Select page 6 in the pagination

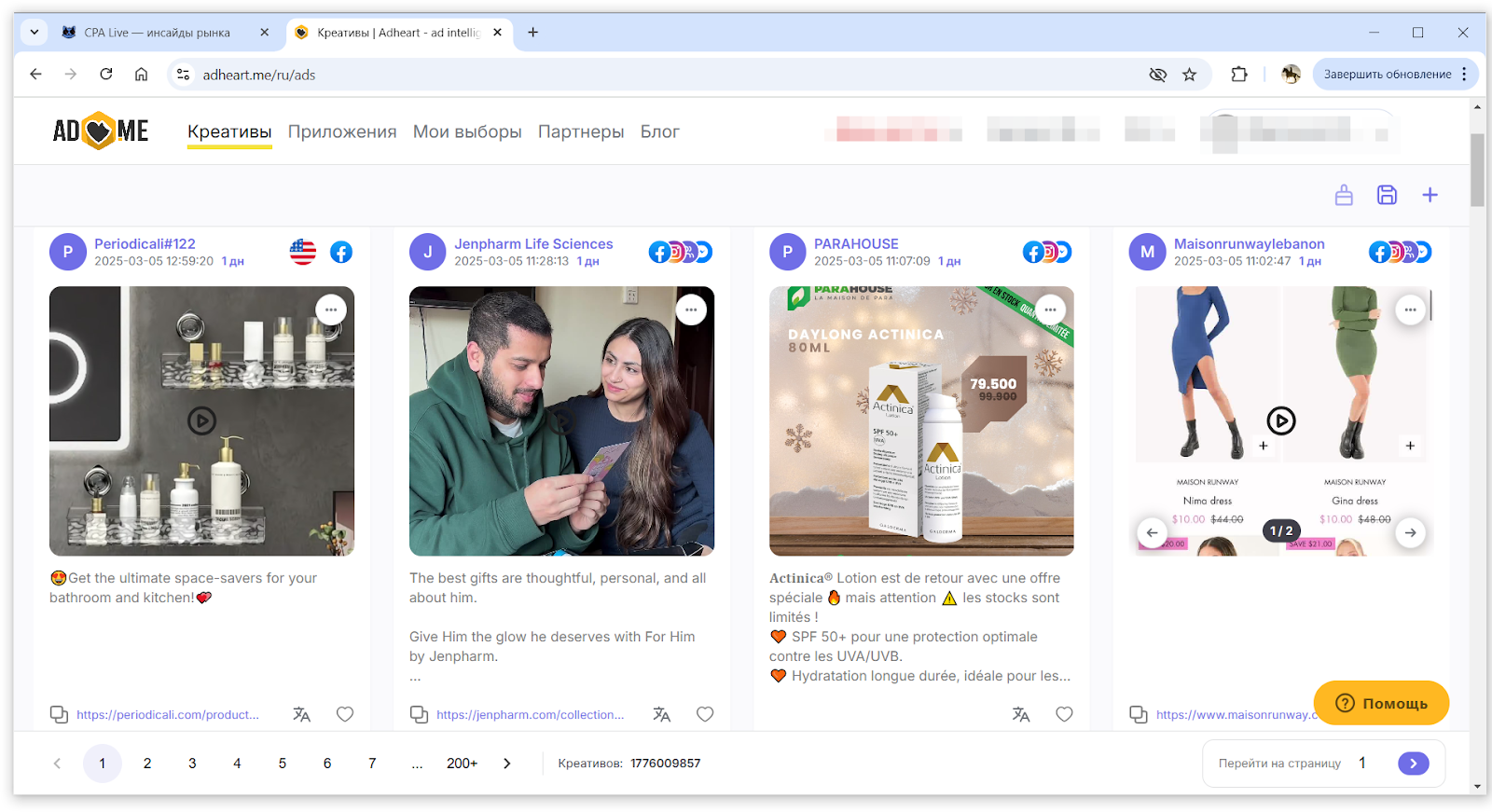coord(327,763)
